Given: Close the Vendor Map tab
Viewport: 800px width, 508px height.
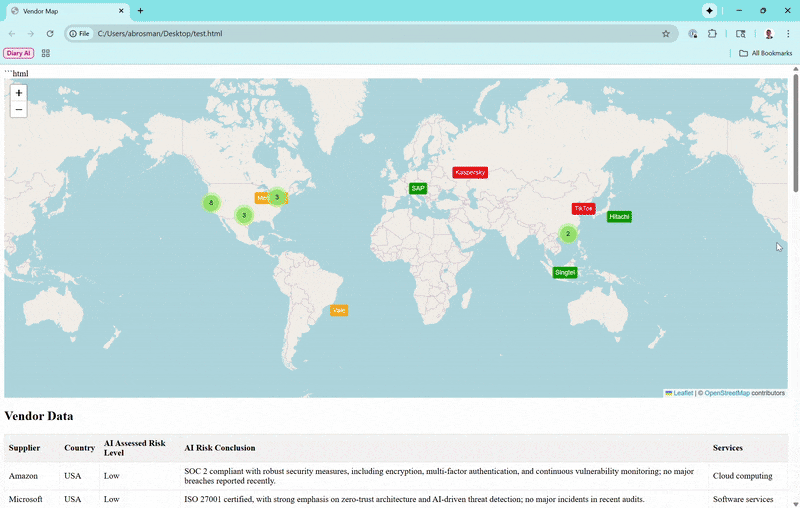Looking at the screenshot, I should 121,11.
